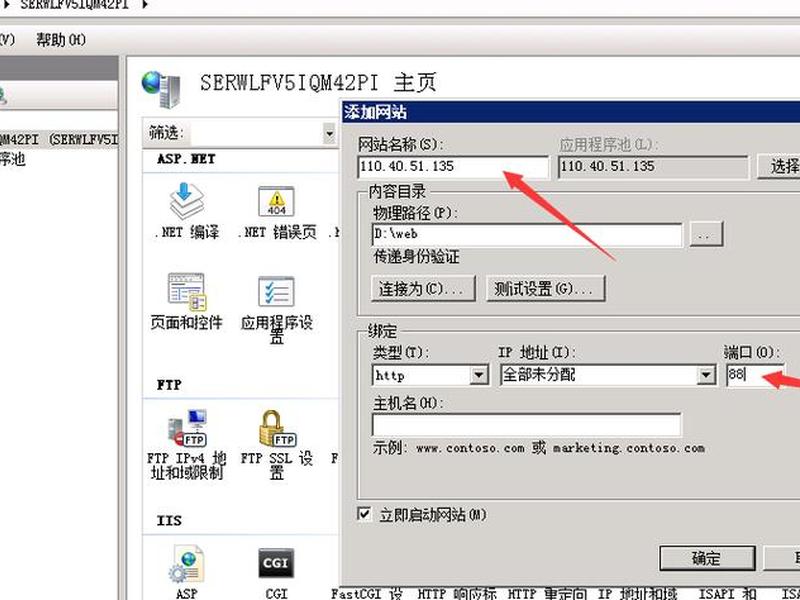The height and width of the screenshot is (600, 800).
Task: Open the FTP SSL 设置 icon
Action: (276, 444)
